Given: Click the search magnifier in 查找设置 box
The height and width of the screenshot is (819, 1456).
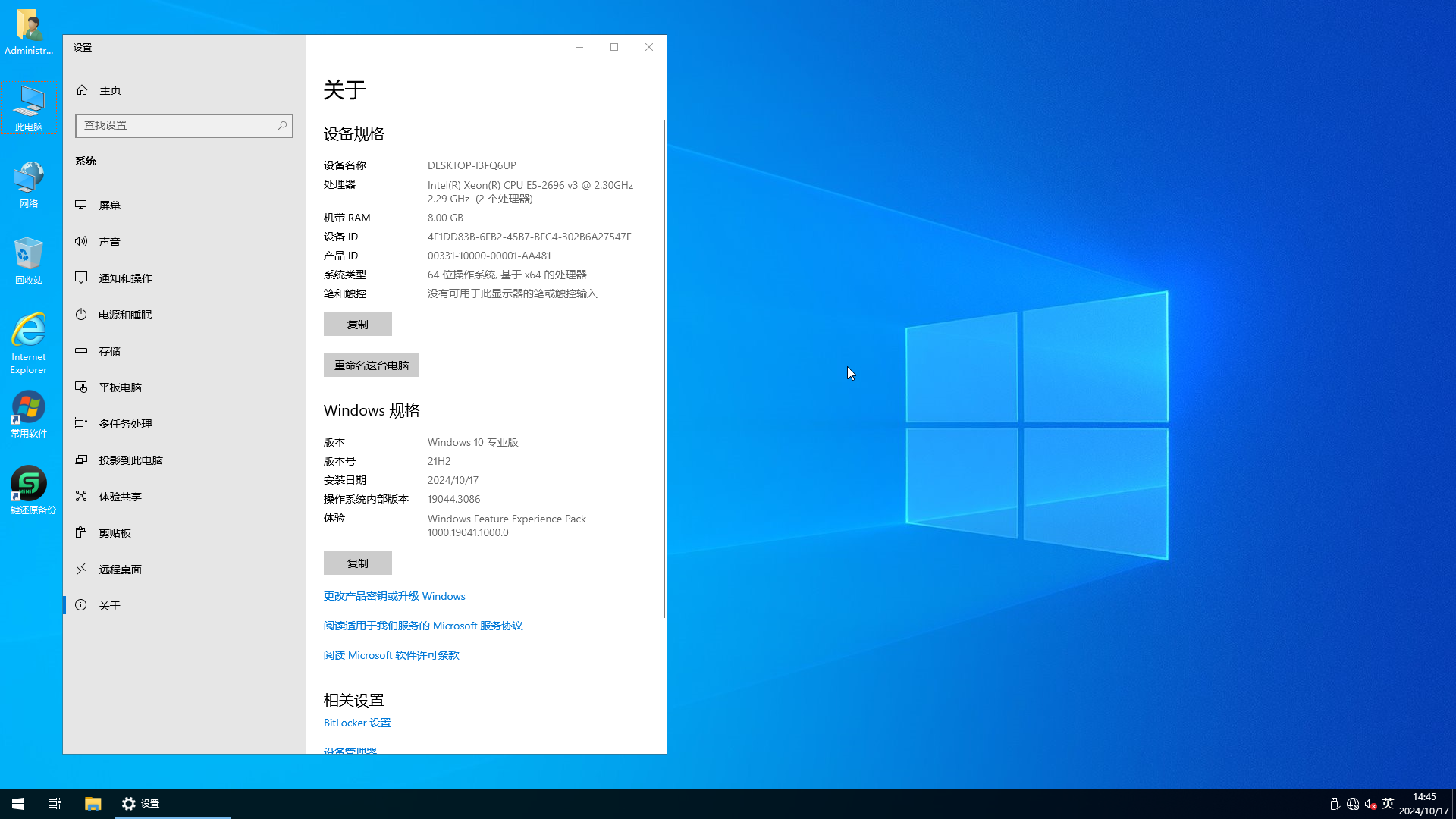Looking at the screenshot, I should pos(282,126).
